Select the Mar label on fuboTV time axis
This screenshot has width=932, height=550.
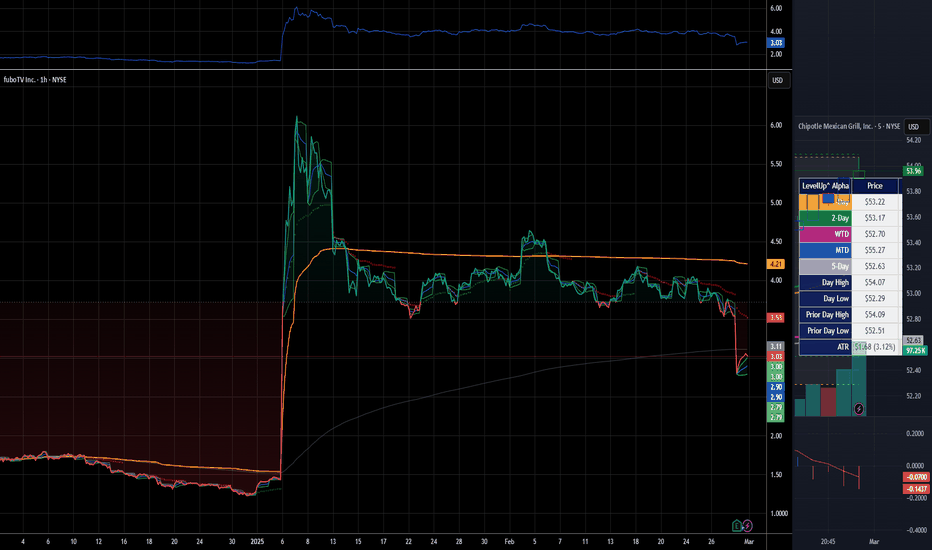749,542
